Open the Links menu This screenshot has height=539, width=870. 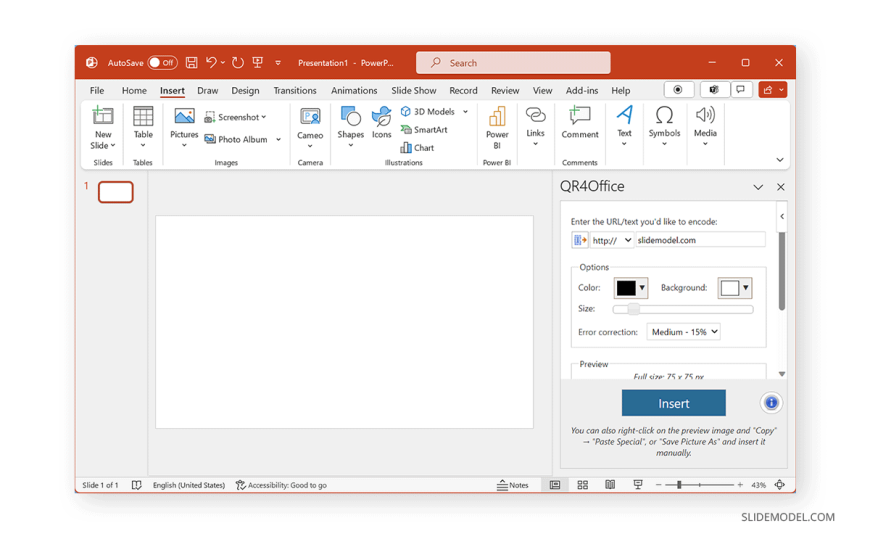535,127
